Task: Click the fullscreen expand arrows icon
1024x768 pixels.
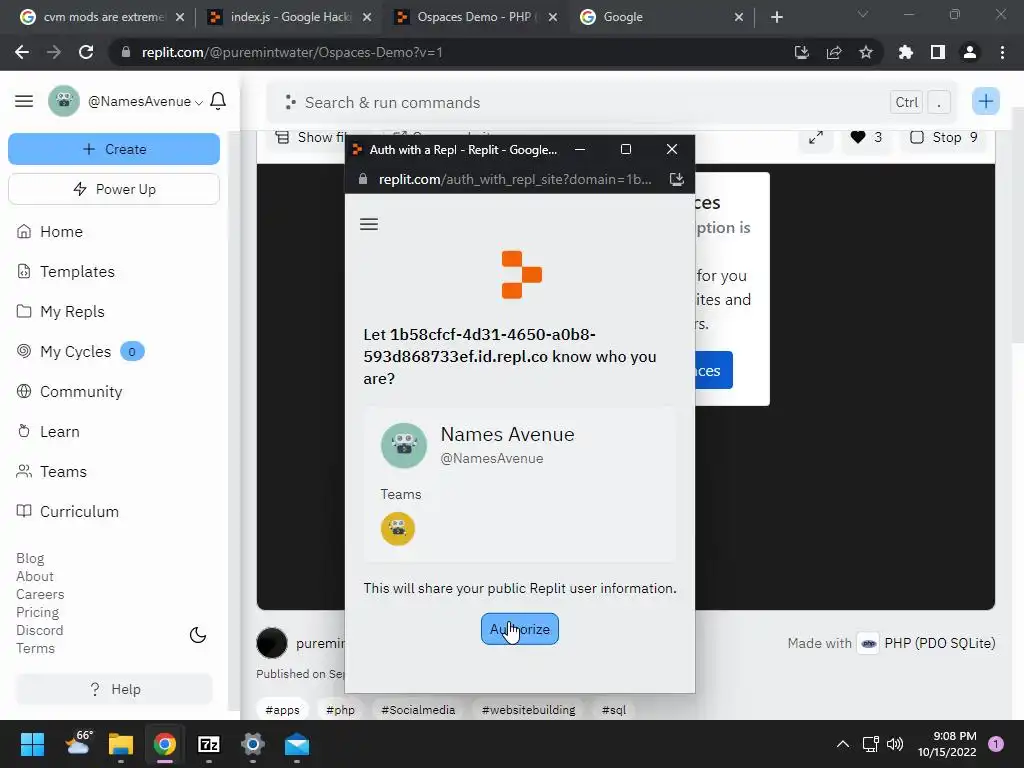Action: pyautogui.click(x=816, y=138)
